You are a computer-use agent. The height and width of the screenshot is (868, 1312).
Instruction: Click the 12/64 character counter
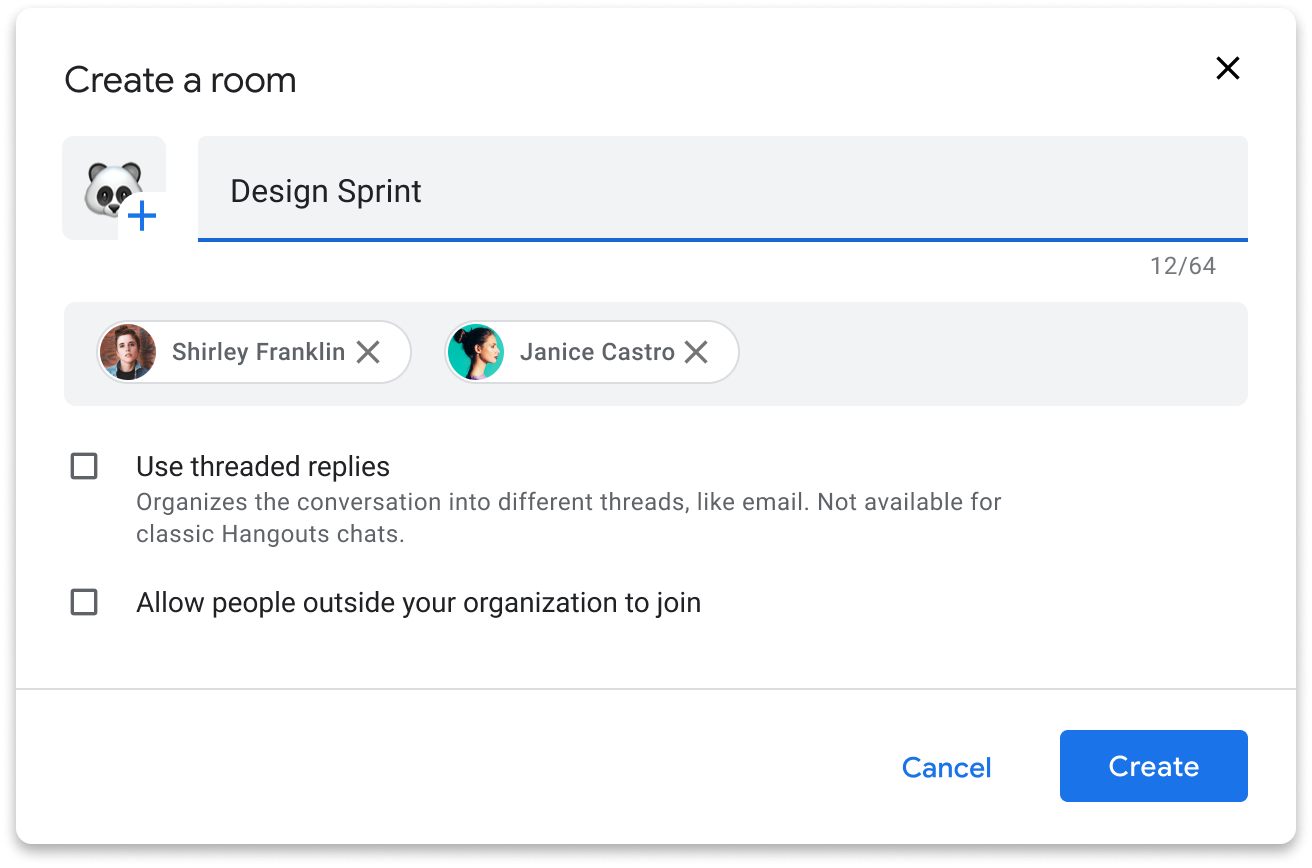(1183, 266)
